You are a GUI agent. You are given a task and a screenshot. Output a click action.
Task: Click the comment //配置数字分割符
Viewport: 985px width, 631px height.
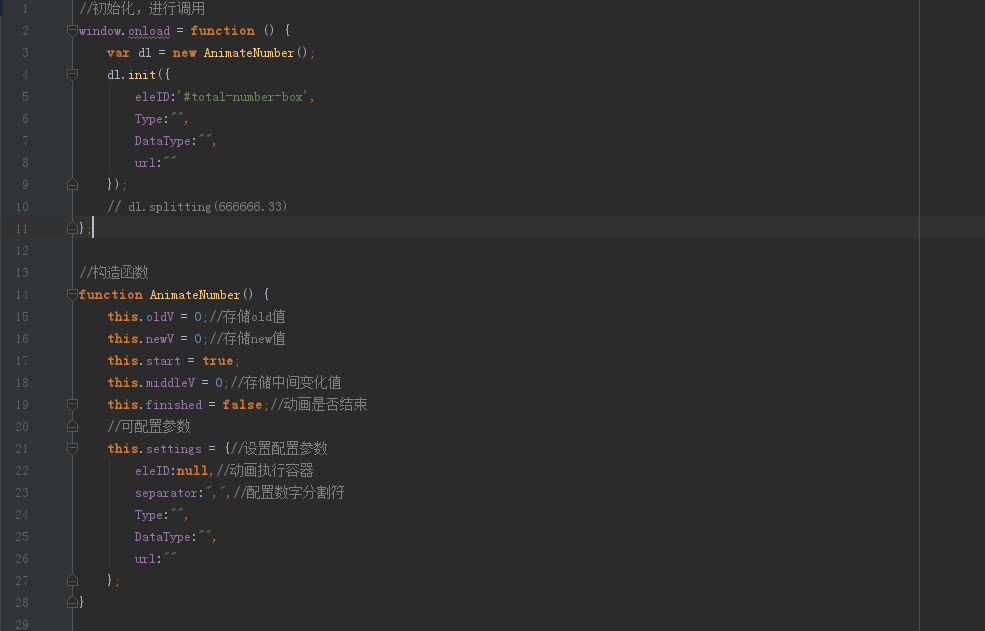tap(289, 492)
